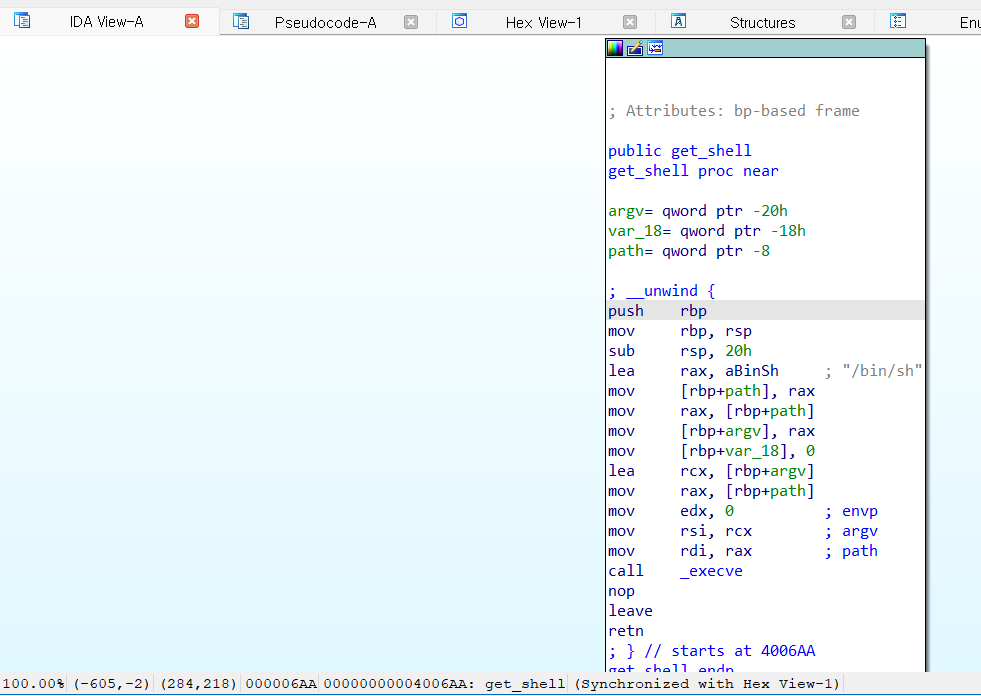Click the Structures tab icon

point(678,21)
